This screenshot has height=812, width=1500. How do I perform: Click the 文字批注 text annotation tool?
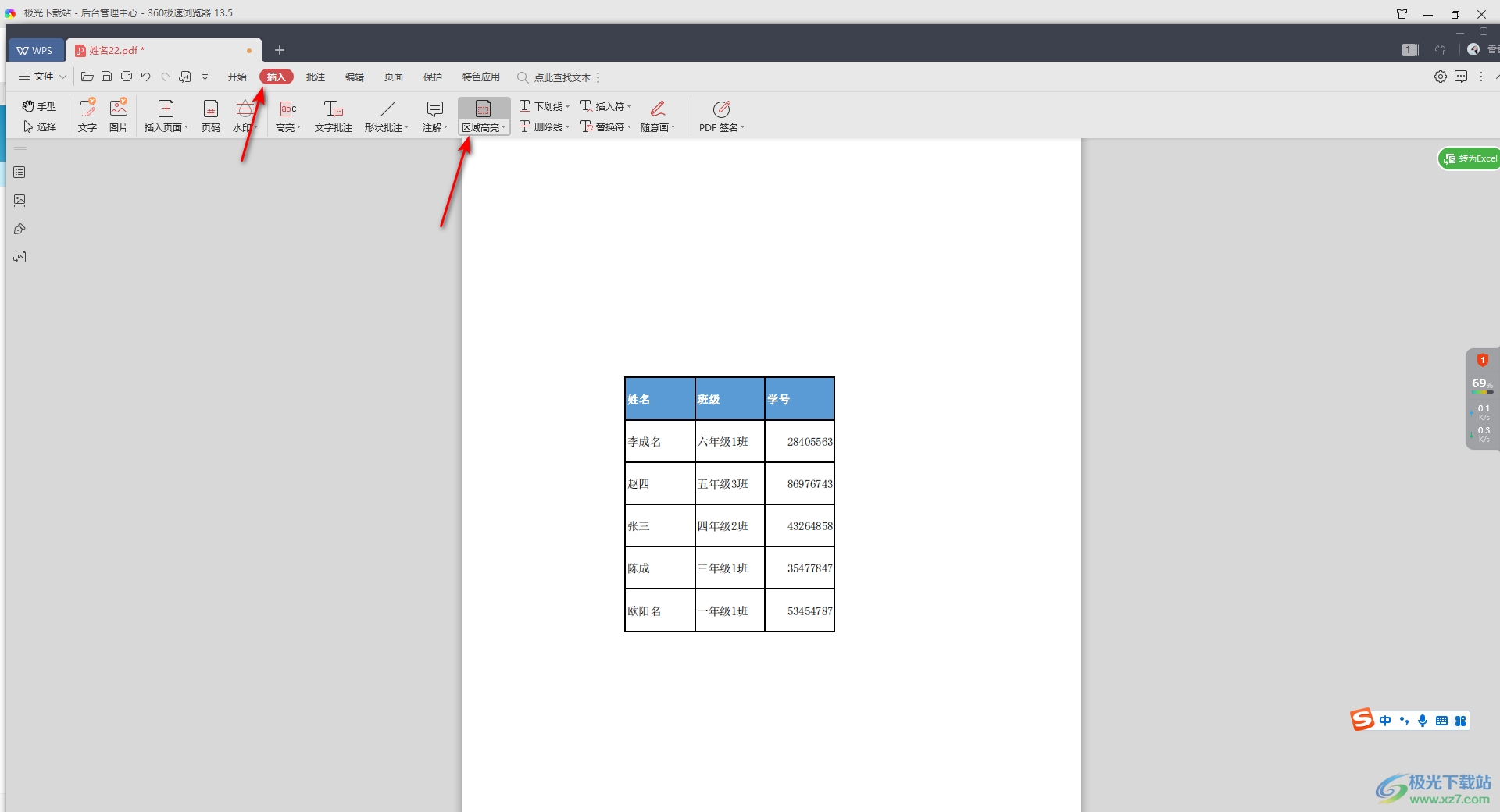[334, 116]
